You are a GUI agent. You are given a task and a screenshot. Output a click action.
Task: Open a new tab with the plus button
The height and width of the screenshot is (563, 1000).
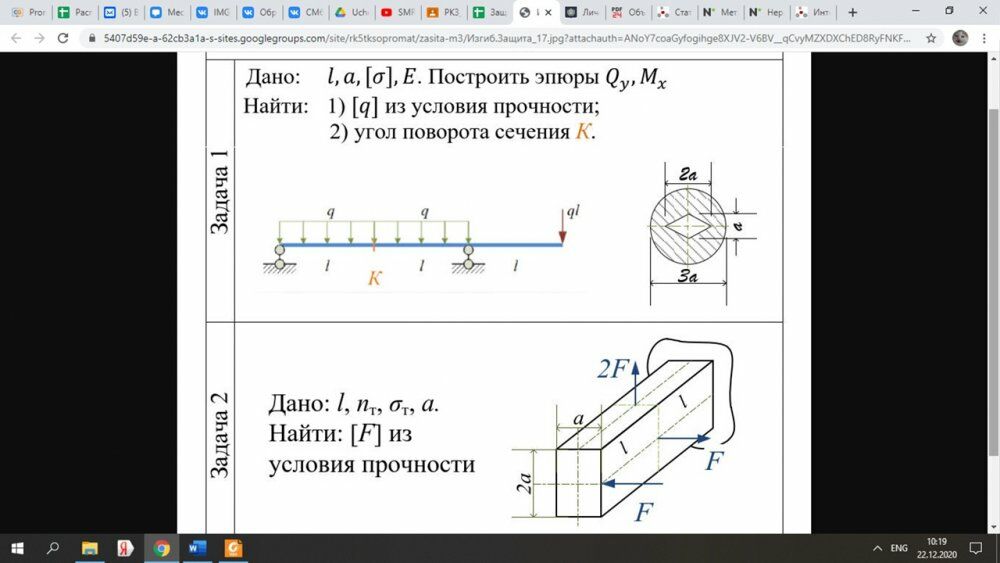[852, 12]
